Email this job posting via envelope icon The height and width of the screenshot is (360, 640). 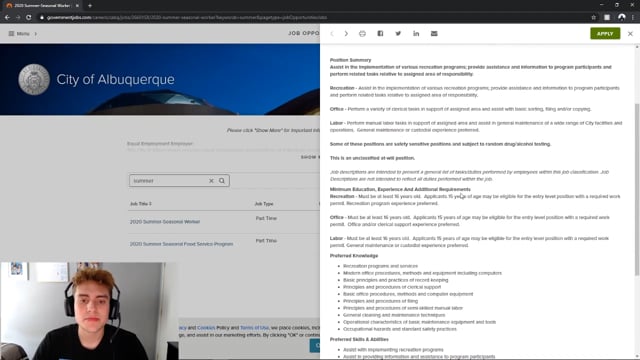(434, 33)
